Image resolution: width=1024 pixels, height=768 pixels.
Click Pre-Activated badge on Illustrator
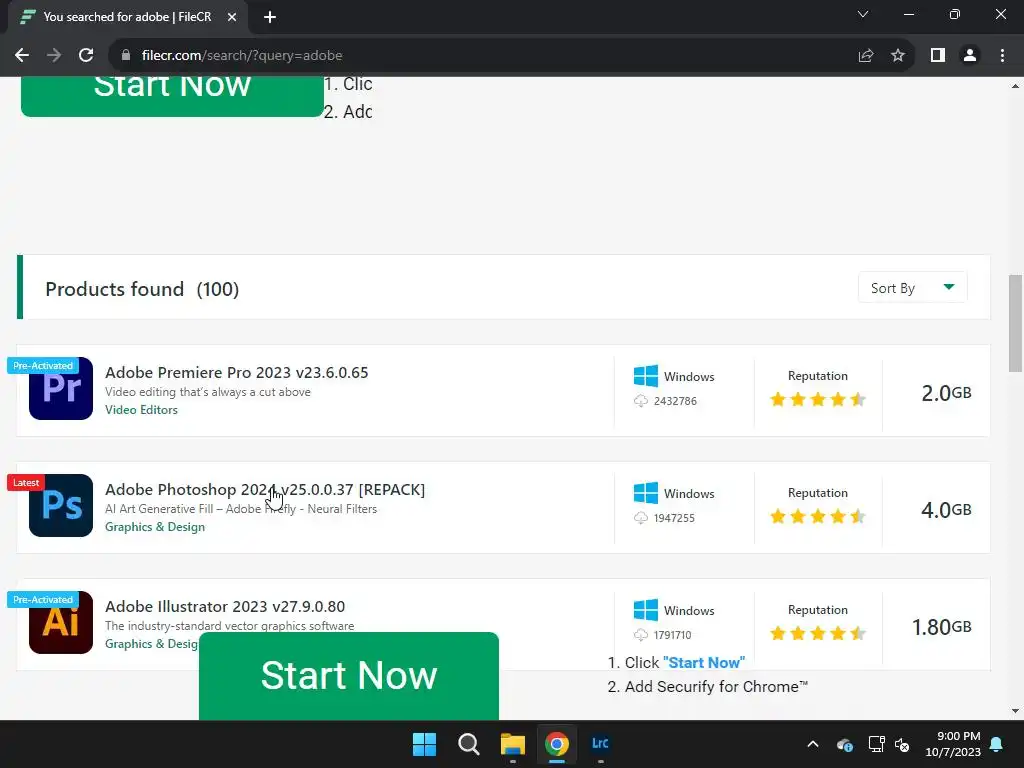pos(43,600)
